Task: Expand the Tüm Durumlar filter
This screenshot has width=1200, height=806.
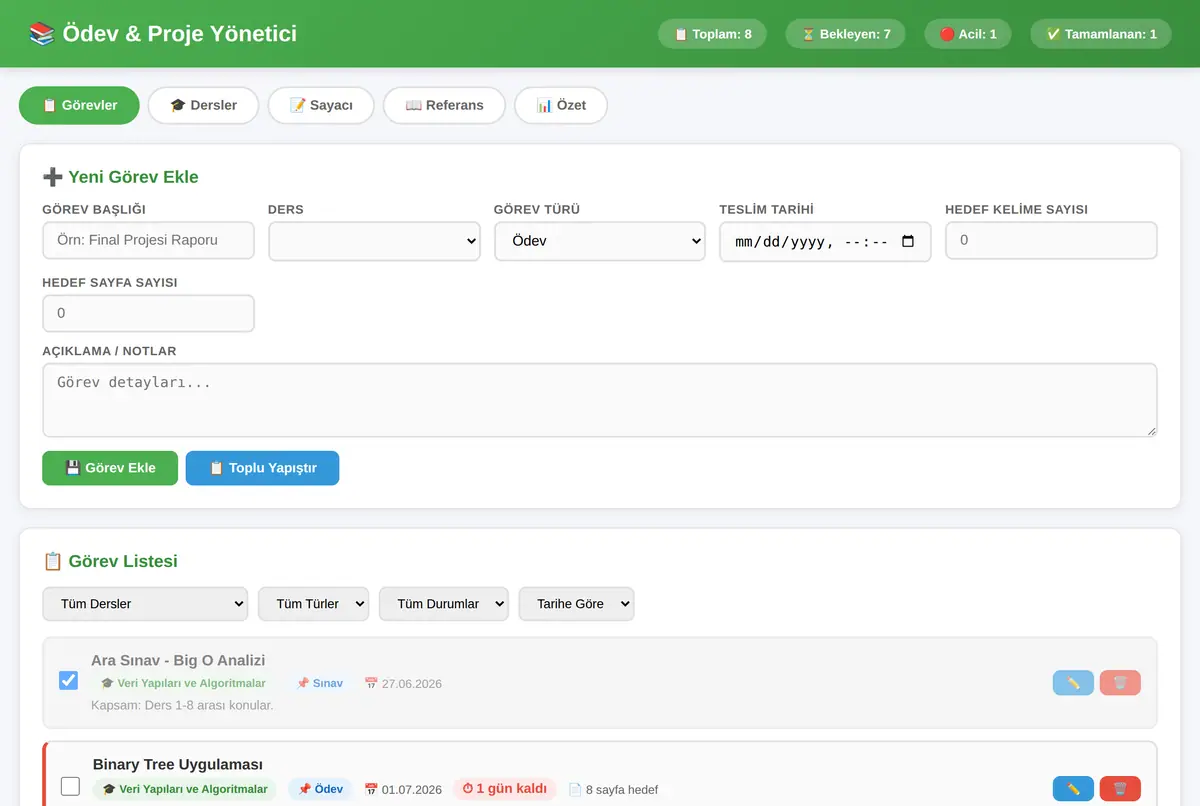Action: tap(444, 604)
